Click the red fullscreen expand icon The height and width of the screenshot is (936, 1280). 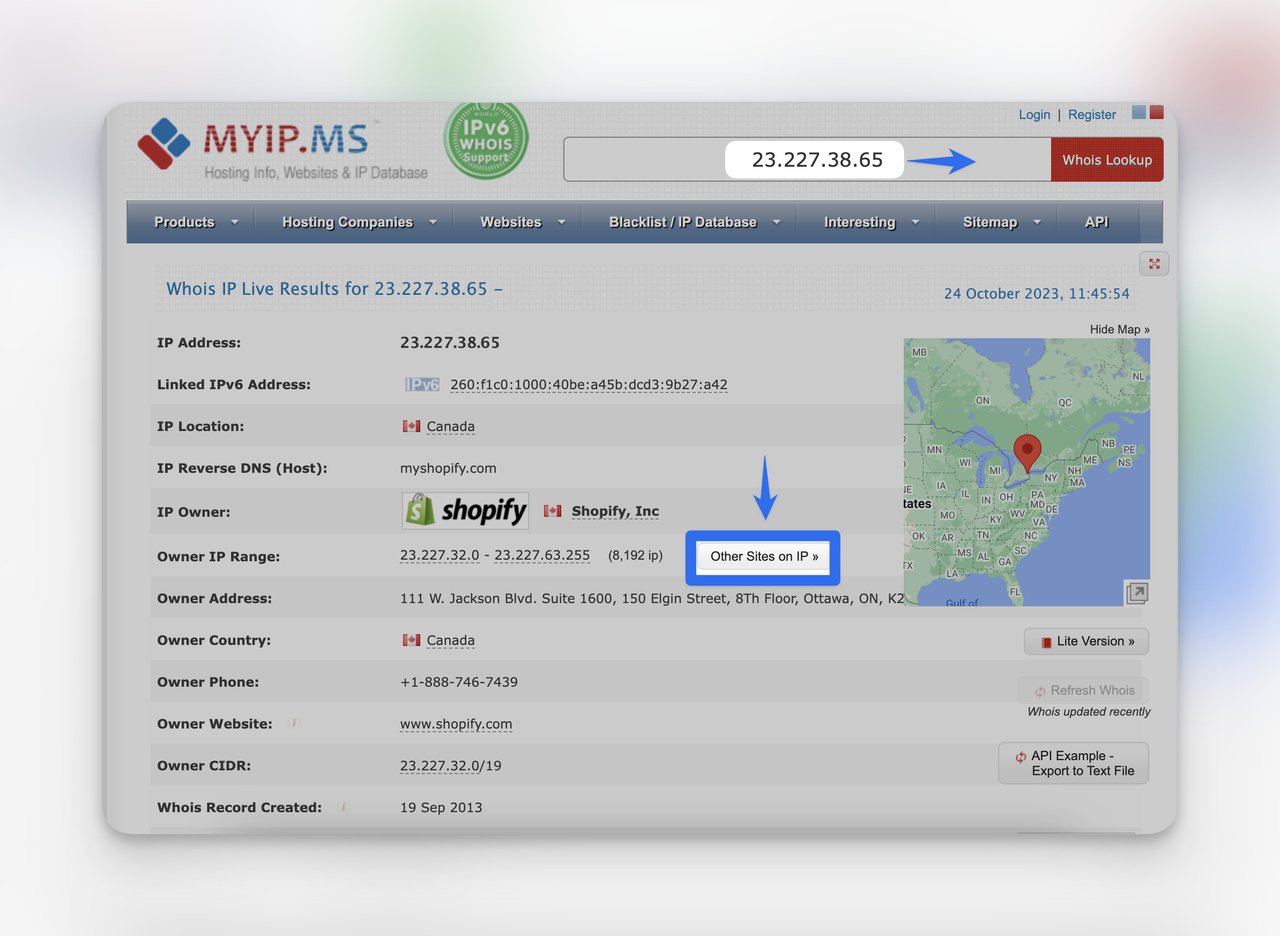click(x=1154, y=264)
